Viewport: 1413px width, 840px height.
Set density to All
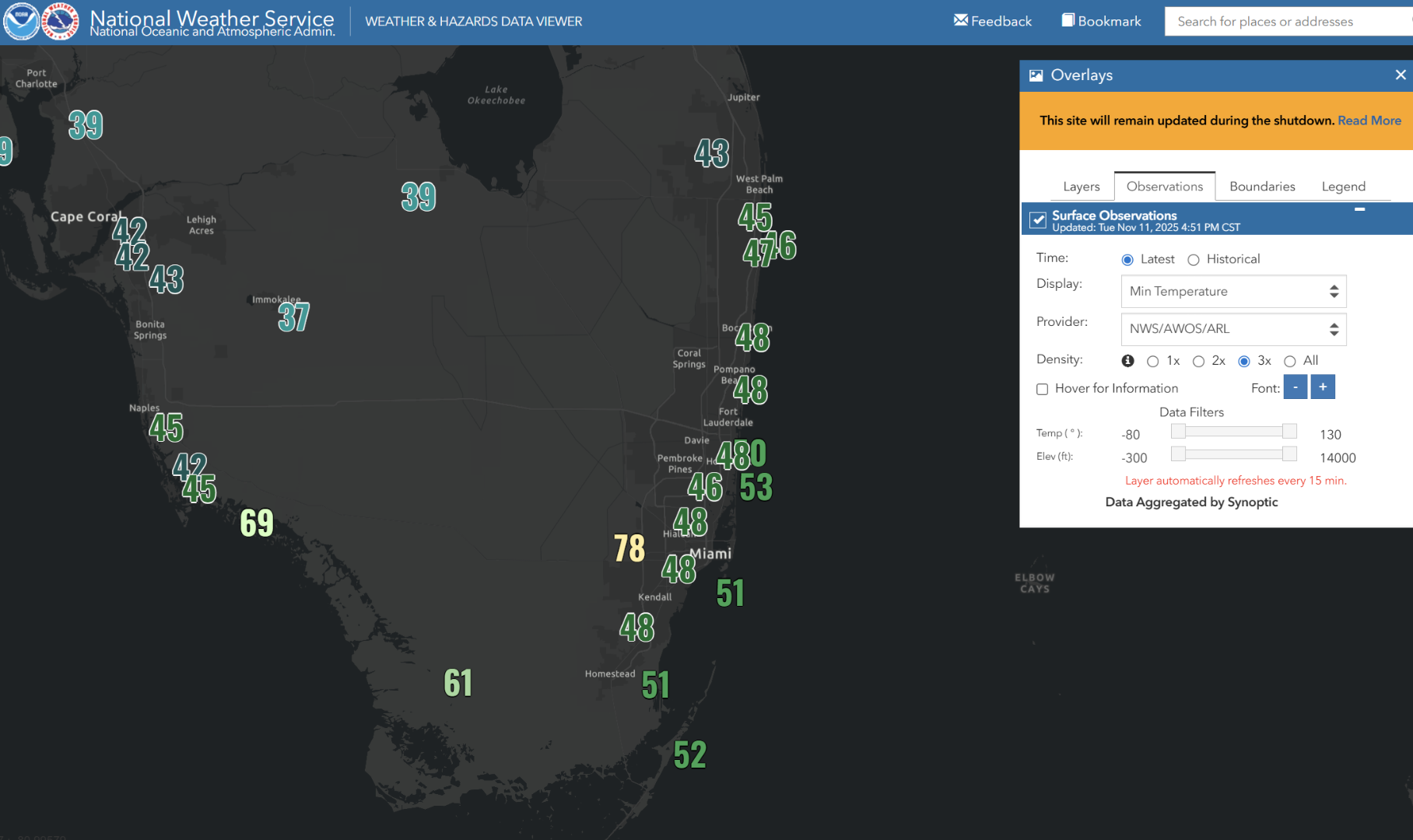point(1289,361)
